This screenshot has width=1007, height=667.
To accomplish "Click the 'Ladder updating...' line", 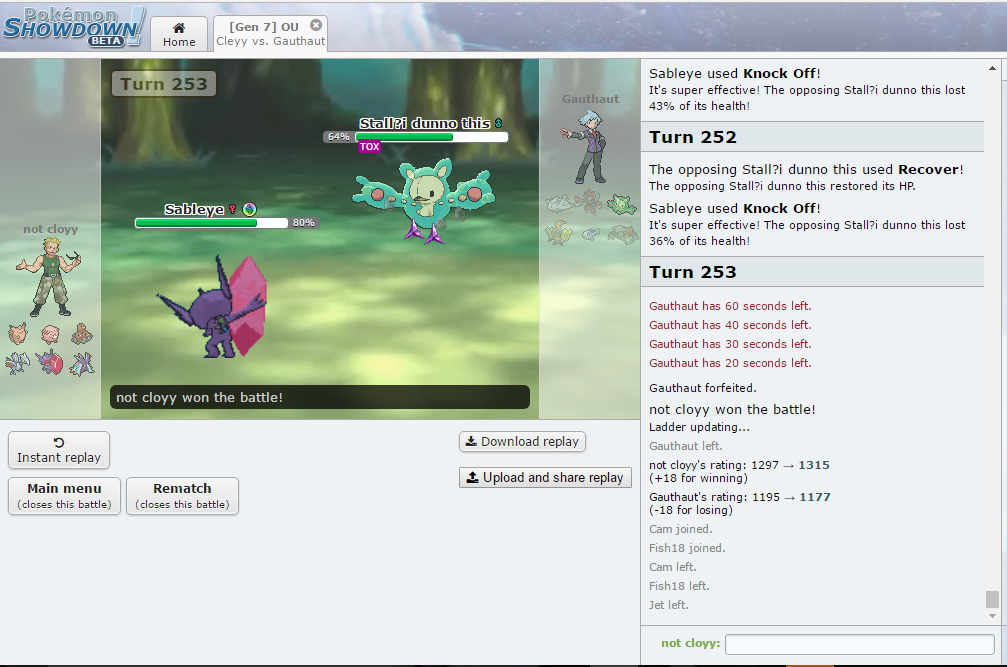I will coord(699,427).
